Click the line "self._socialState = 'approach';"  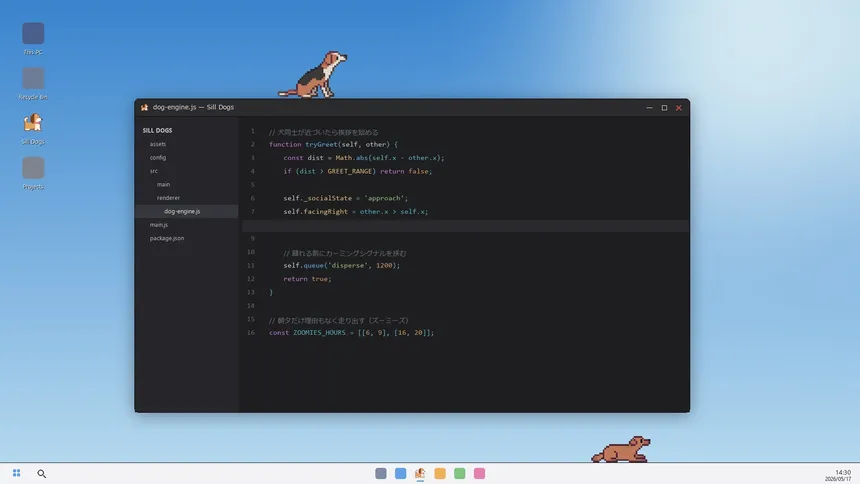[346, 198]
